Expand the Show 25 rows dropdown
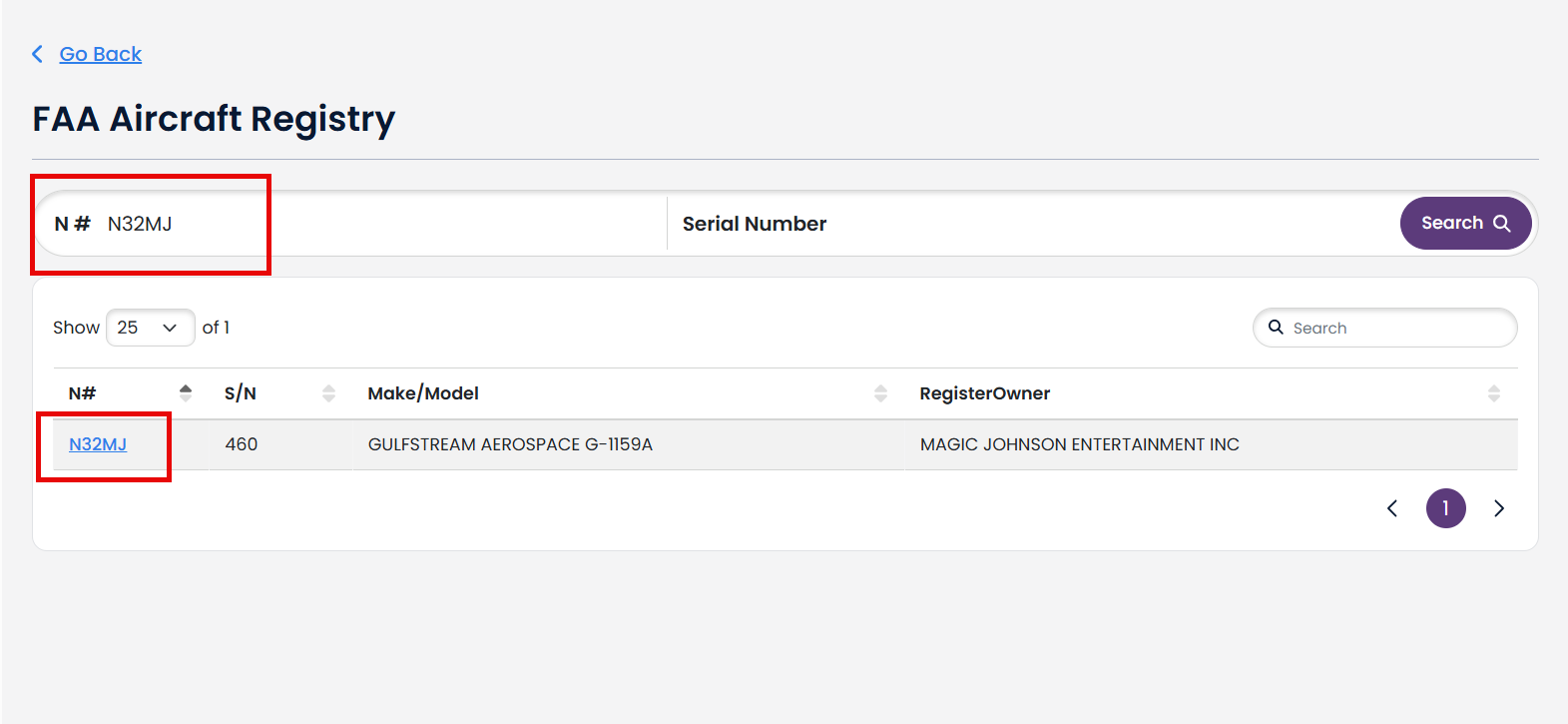 (150, 328)
